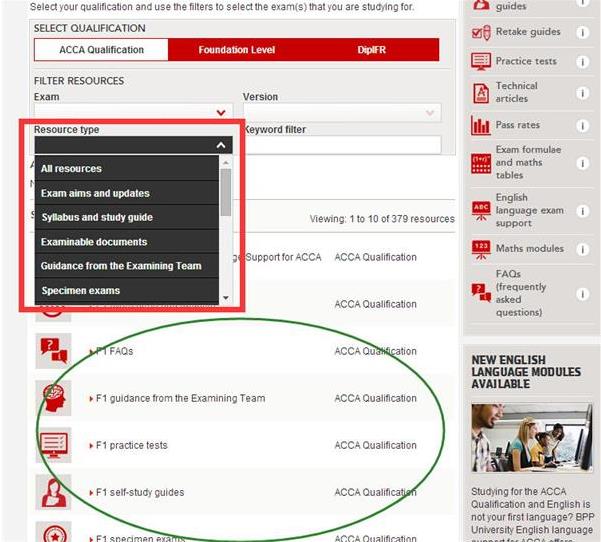Screen dimensions: 601x542
Task: Open the Maths modules sidebar link
Action: click(529, 249)
